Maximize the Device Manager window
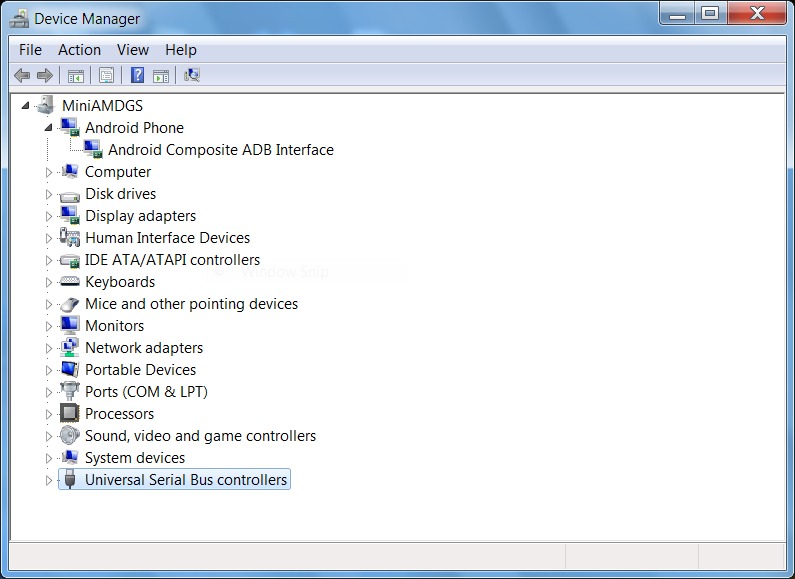 pyautogui.click(x=710, y=14)
